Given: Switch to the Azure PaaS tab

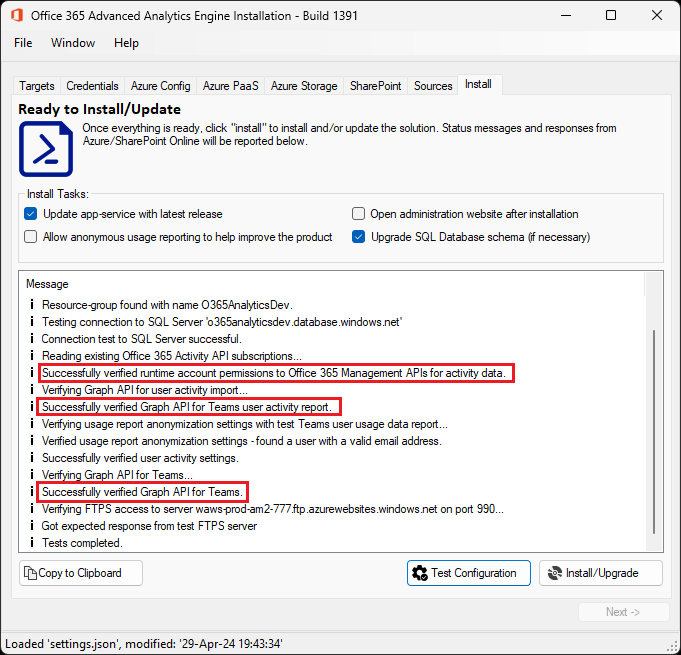Looking at the screenshot, I should point(230,86).
